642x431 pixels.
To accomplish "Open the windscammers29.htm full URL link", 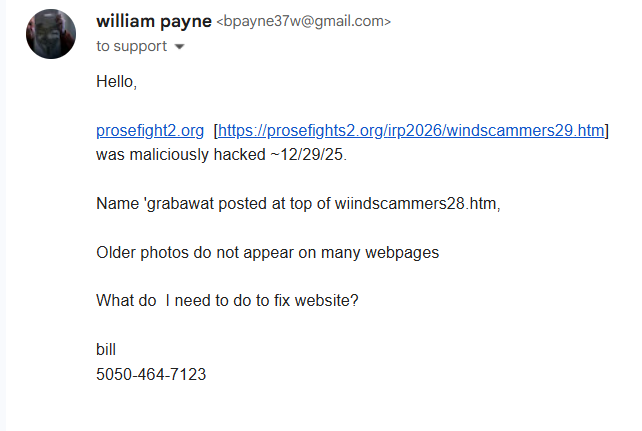I will point(411,130).
